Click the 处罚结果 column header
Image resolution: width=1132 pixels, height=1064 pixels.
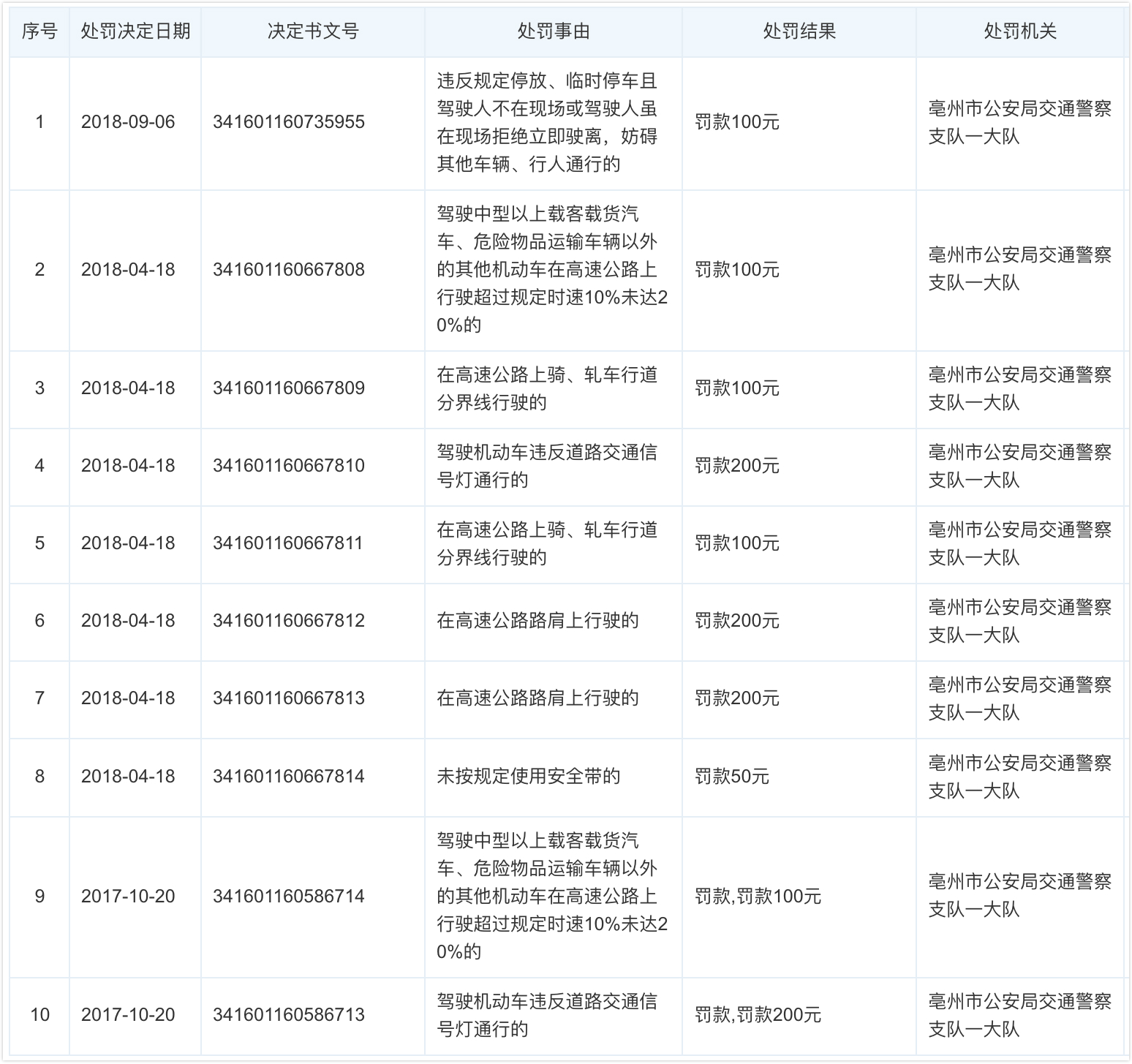[x=799, y=31]
